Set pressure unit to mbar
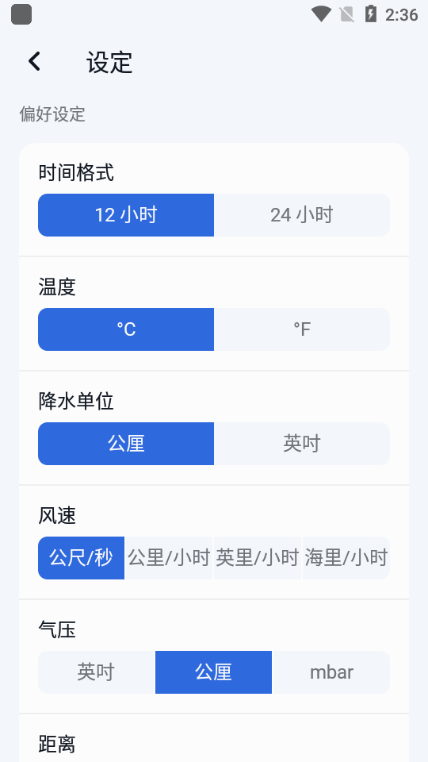Image resolution: width=428 pixels, height=762 pixels. 331,673
